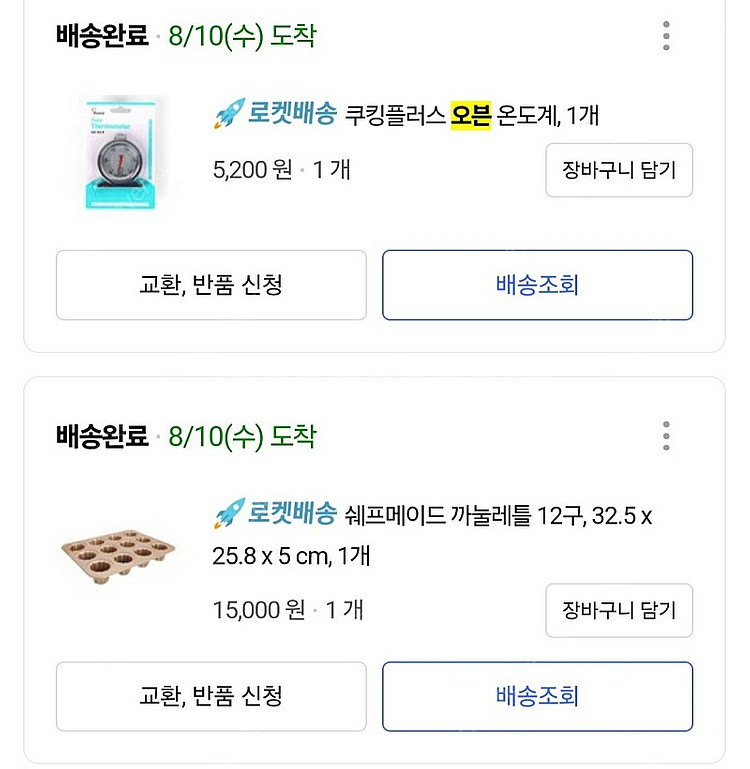
Task: Click the rocket icon beside 쿠킹플러스 오븐 온도계
Action: pyautogui.click(x=229, y=114)
